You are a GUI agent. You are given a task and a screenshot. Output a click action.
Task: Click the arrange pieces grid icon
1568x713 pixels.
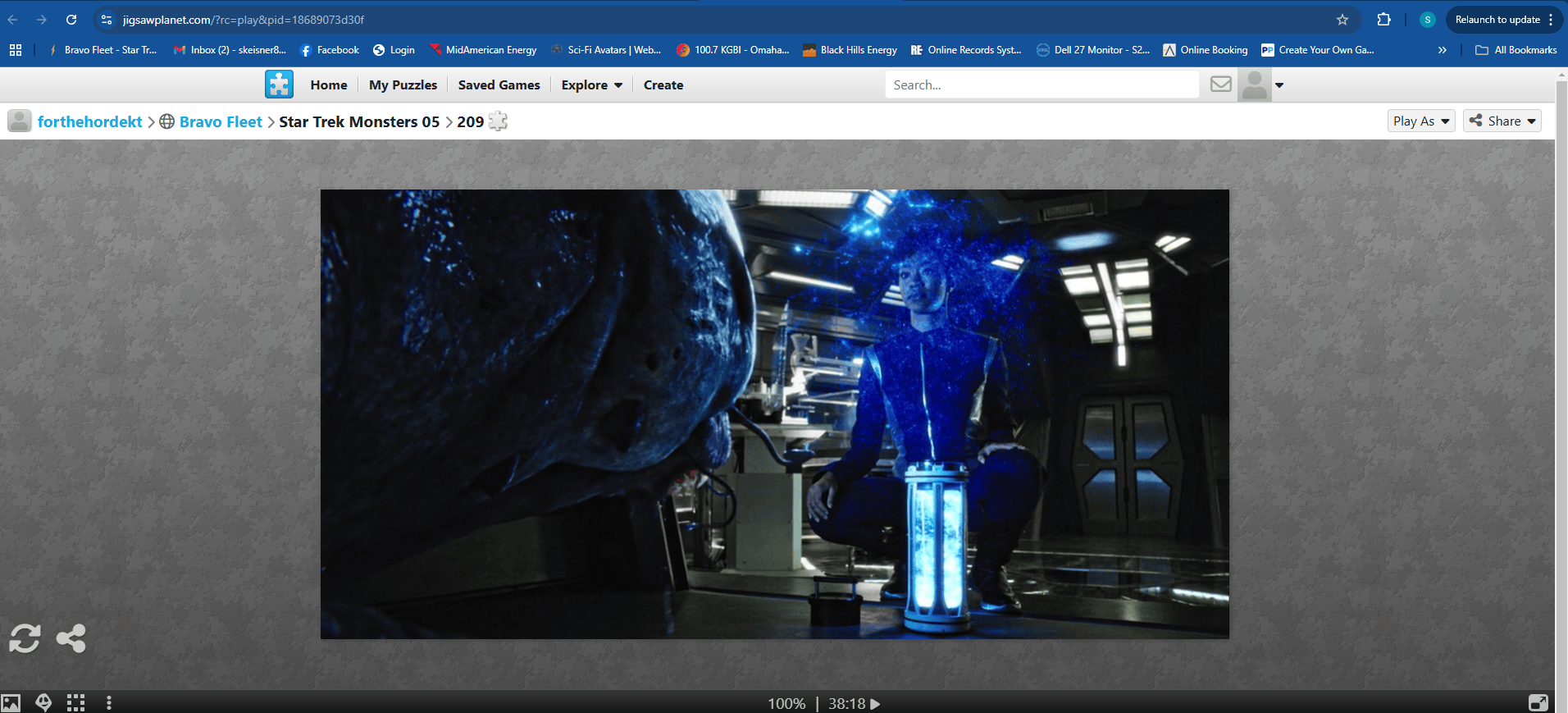[x=76, y=703]
